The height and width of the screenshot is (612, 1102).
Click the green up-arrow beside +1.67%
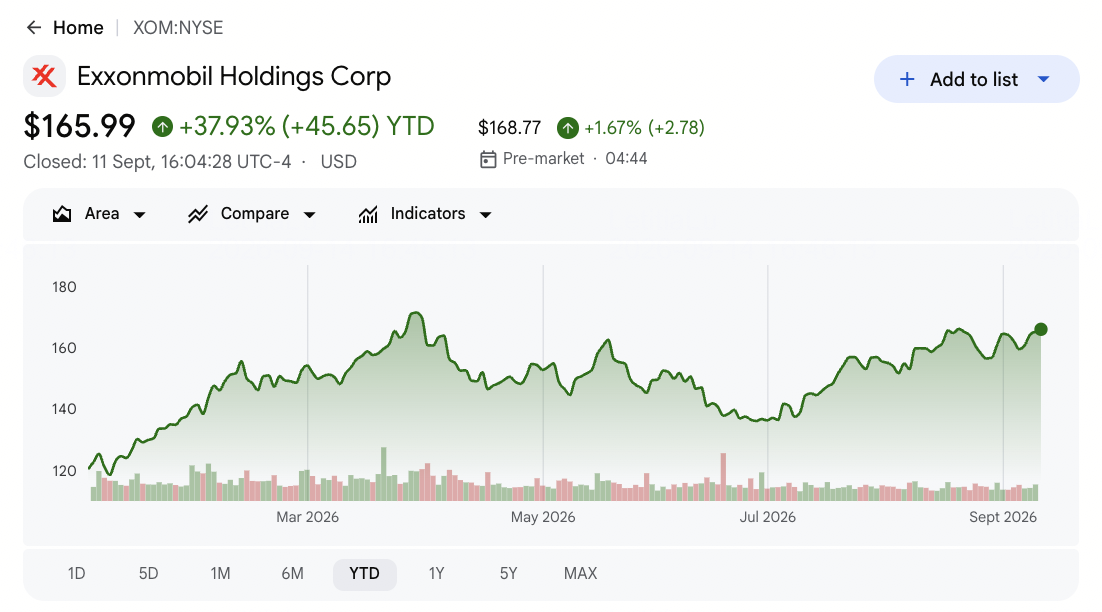[568, 128]
